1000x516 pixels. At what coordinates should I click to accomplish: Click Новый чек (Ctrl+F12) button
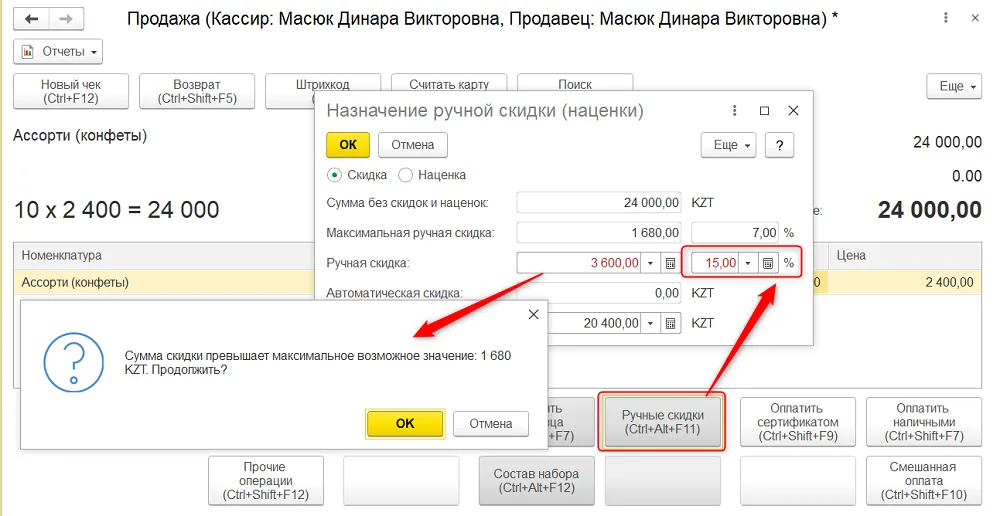tap(71, 91)
